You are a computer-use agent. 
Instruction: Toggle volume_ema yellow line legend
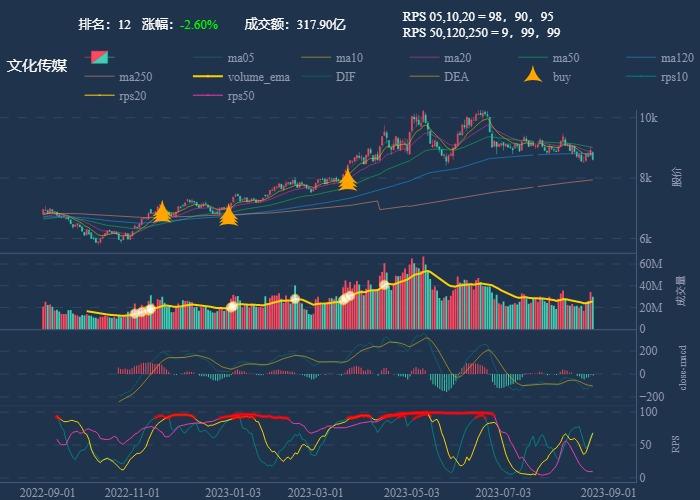point(242,77)
